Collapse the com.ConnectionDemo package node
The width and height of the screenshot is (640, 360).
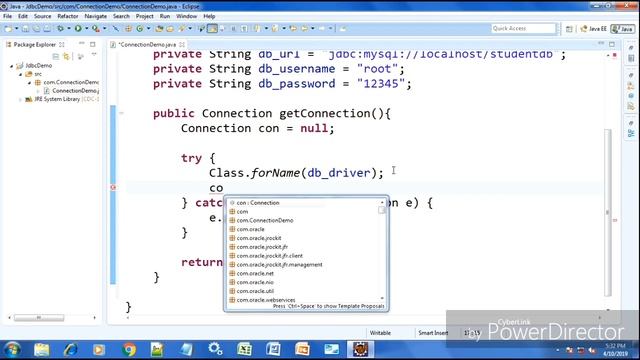pos(29,82)
